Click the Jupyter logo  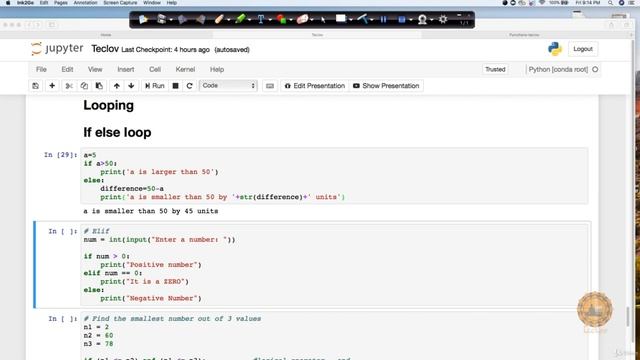[x=57, y=49]
